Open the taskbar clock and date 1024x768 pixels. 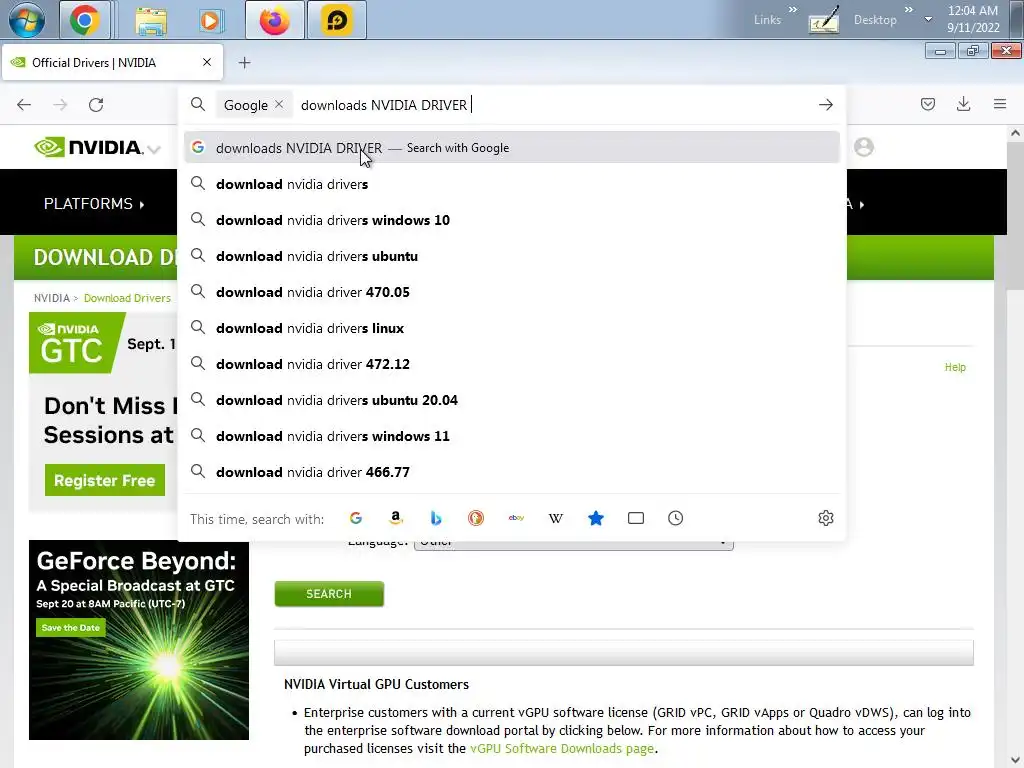tap(973, 19)
